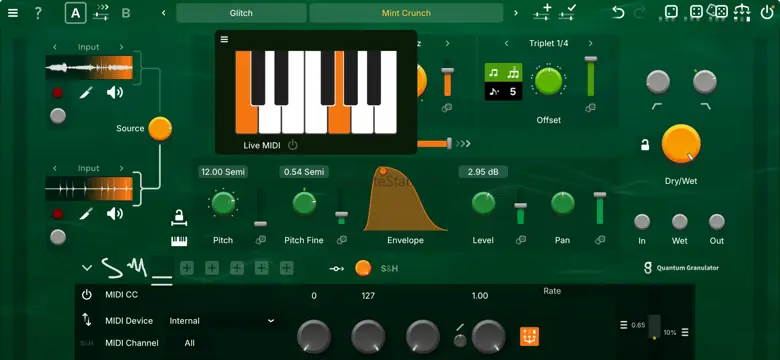Collapse the modulation panel chevron
The width and height of the screenshot is (780, 360).
(x=87, y=268)
